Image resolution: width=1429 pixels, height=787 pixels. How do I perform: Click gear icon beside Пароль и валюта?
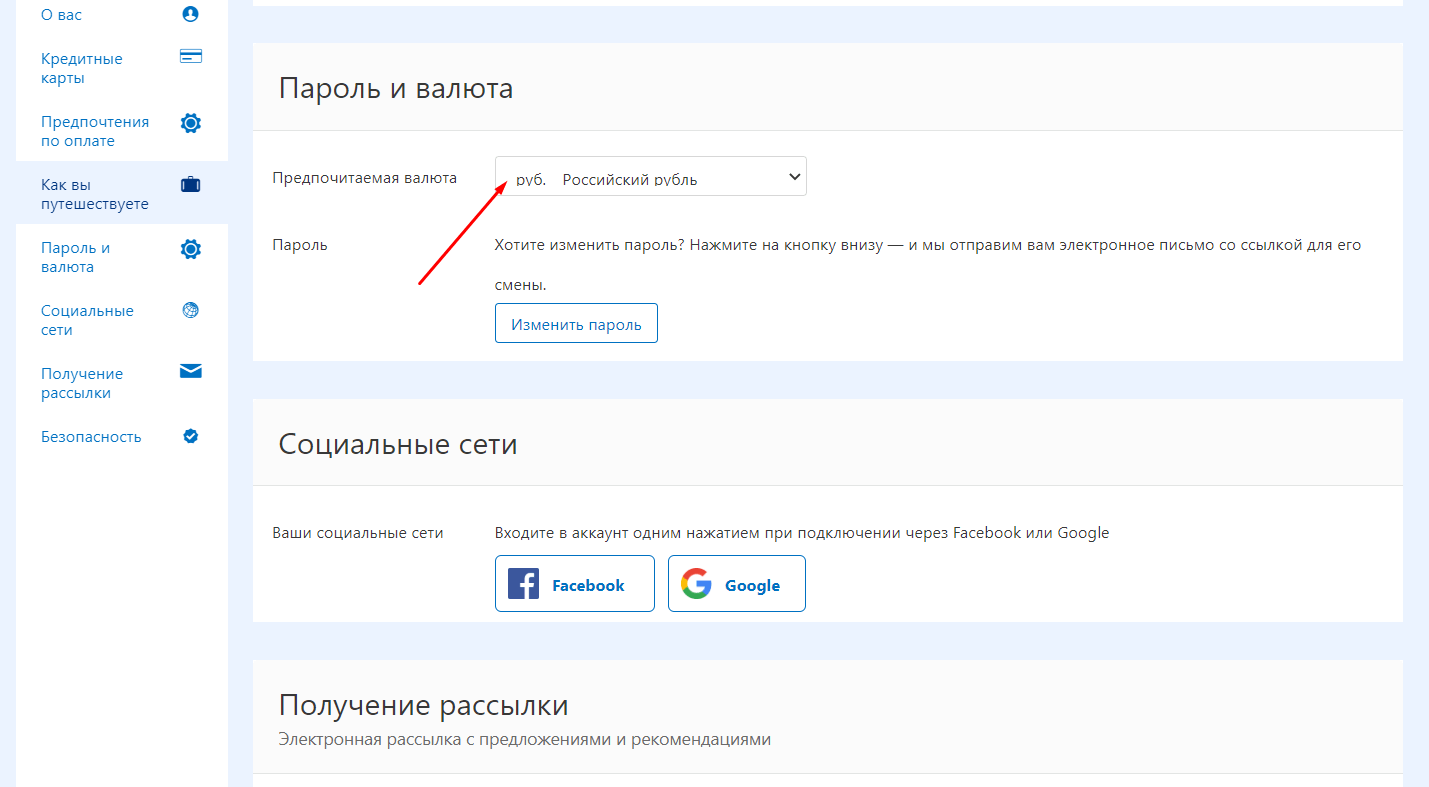(x=190, y=249)
